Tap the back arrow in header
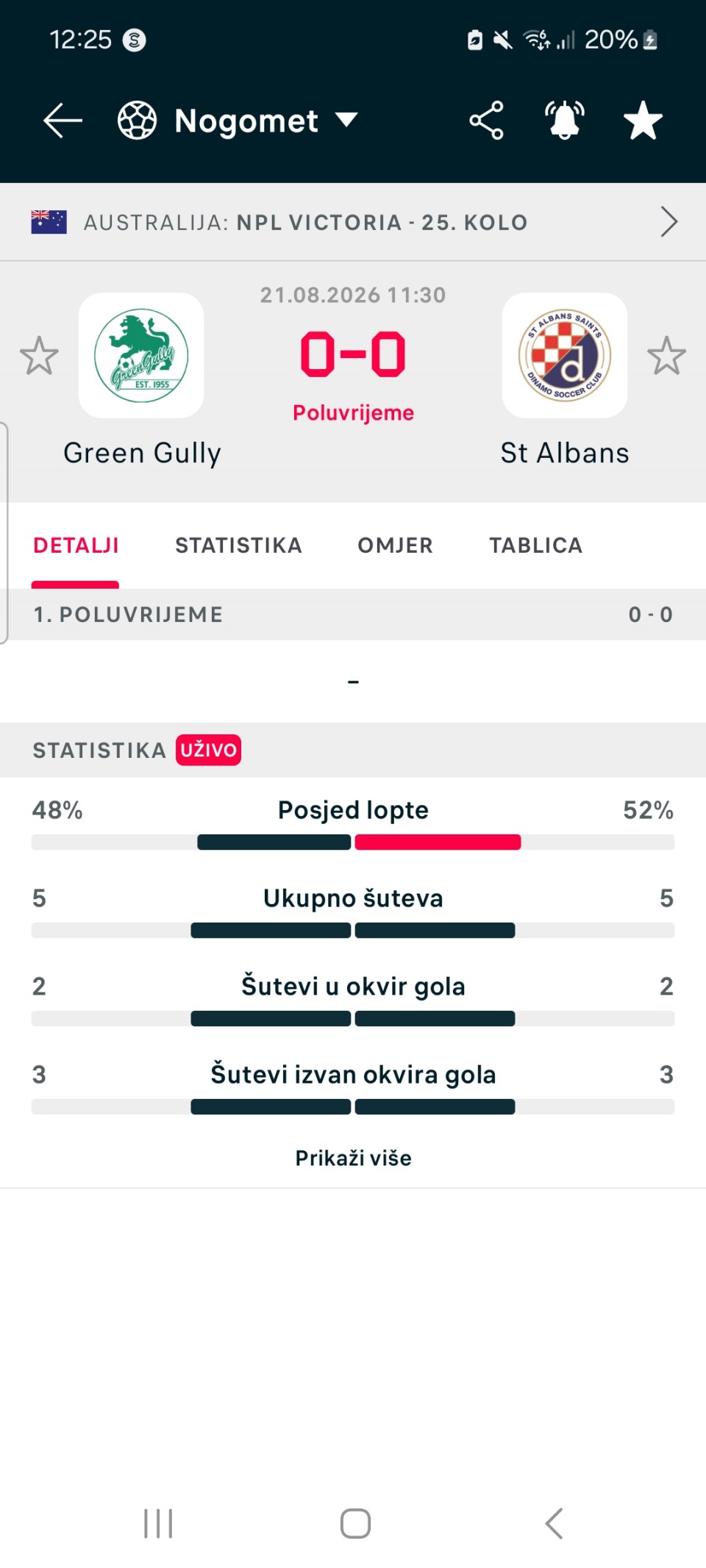The width and height of the screenshot is (706, 1568). (63, 121)
